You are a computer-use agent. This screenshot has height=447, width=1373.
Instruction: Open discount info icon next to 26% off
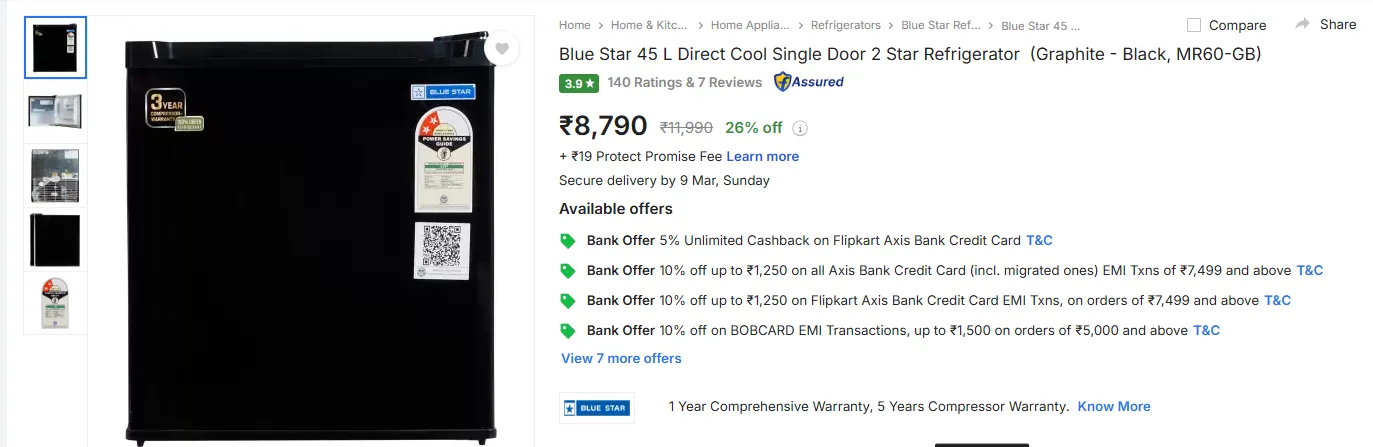tap(799, 128)
